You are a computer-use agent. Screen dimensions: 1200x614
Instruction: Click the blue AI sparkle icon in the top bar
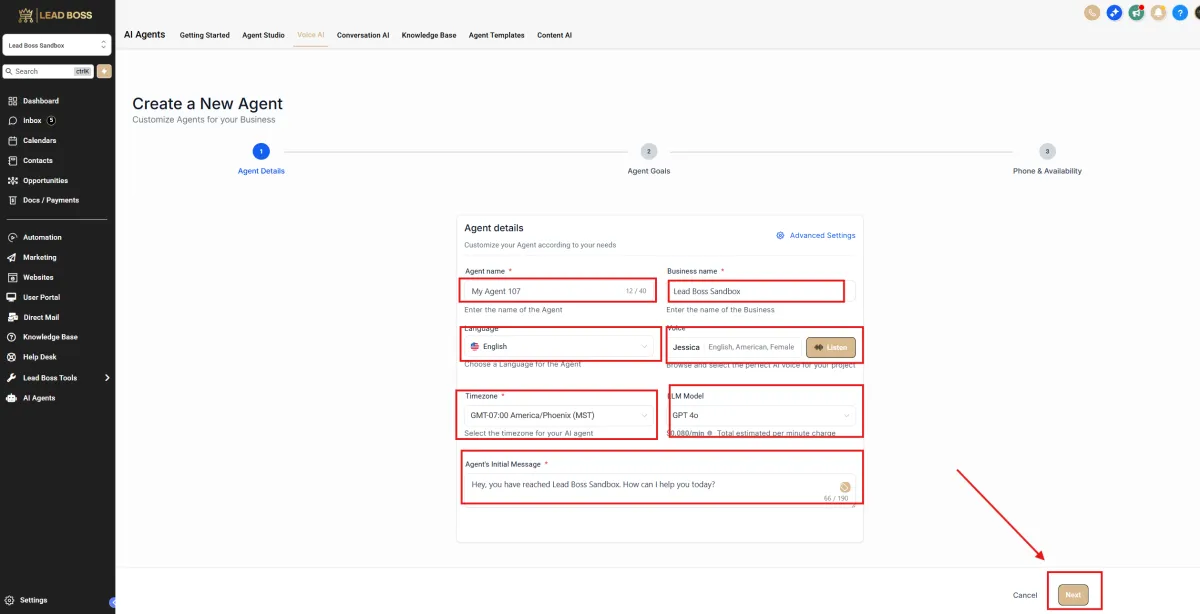pos(1114,12)
